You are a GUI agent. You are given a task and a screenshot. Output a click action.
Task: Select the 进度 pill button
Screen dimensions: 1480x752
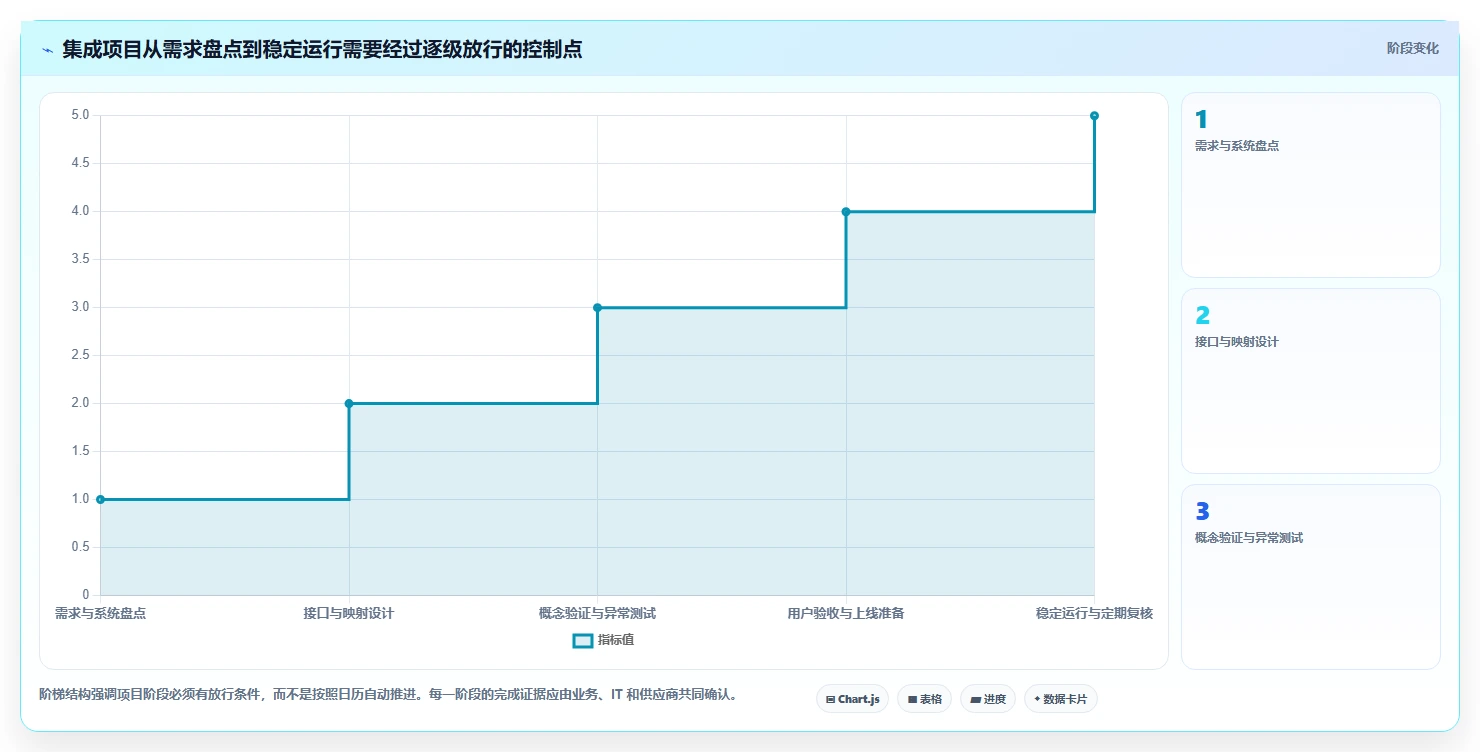click(988, 699)
